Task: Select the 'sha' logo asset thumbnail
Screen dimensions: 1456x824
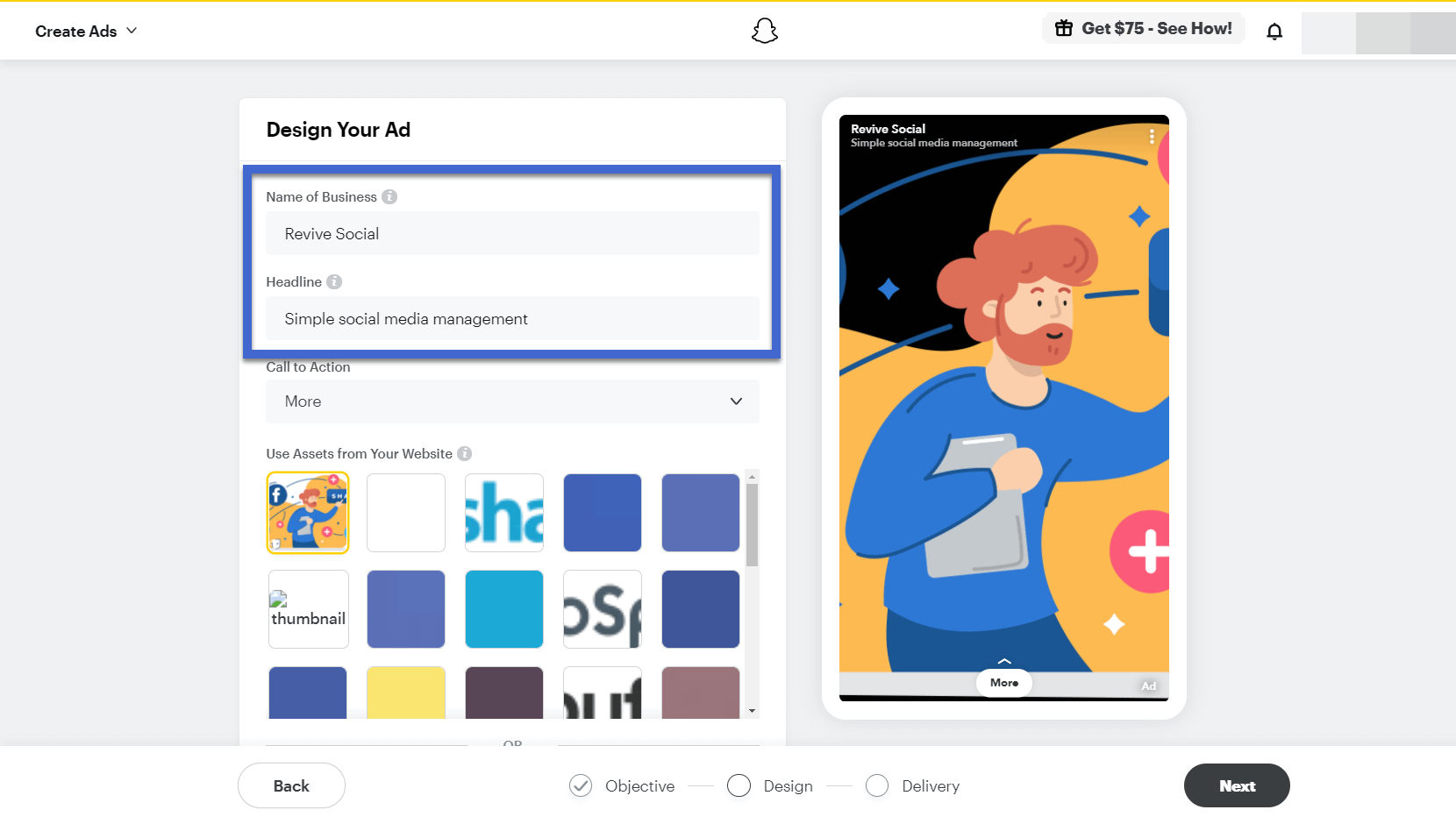Action: (504, 513)
